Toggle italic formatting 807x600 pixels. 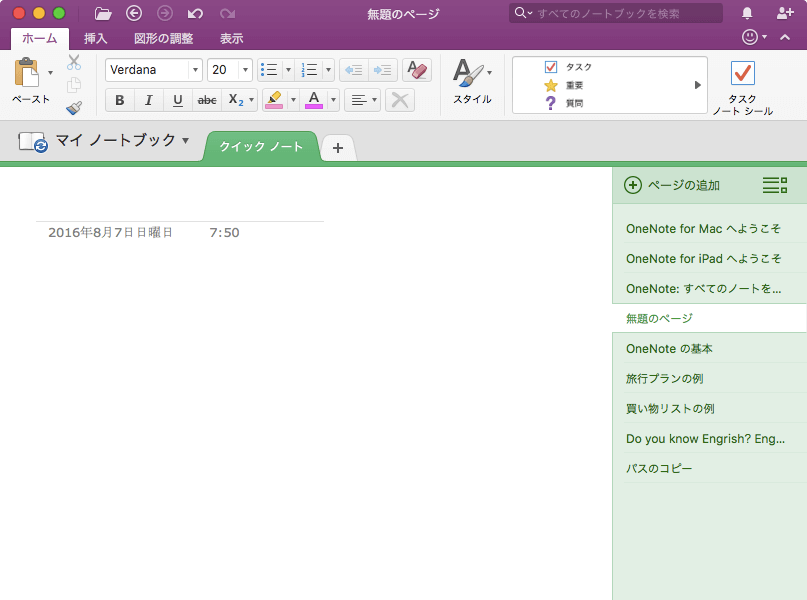point(148,100)
